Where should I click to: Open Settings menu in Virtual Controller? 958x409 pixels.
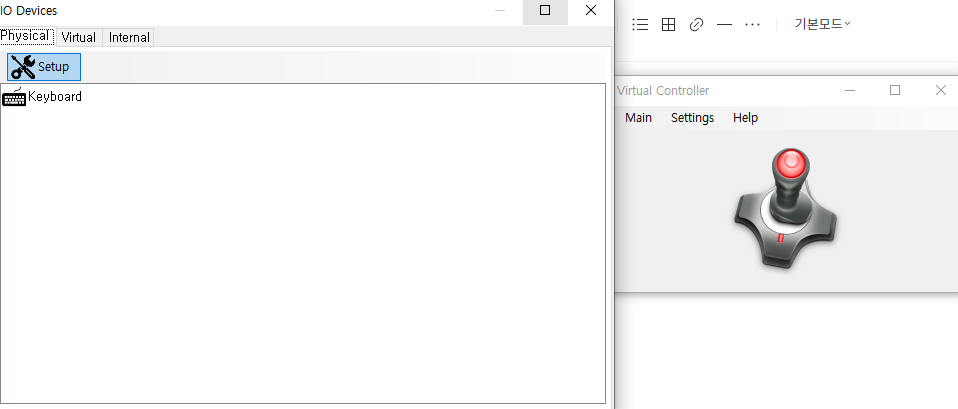click(x=692, y=117)
